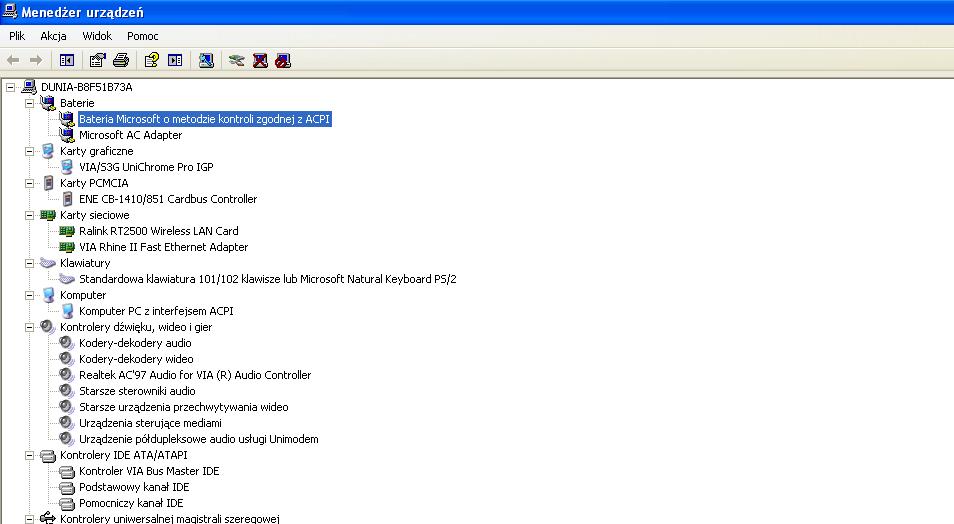Image resolution: width=954 pixels, height=524 pixels.
Task: Collapse the Komputer branch
Action: click(x=29, y=295)
